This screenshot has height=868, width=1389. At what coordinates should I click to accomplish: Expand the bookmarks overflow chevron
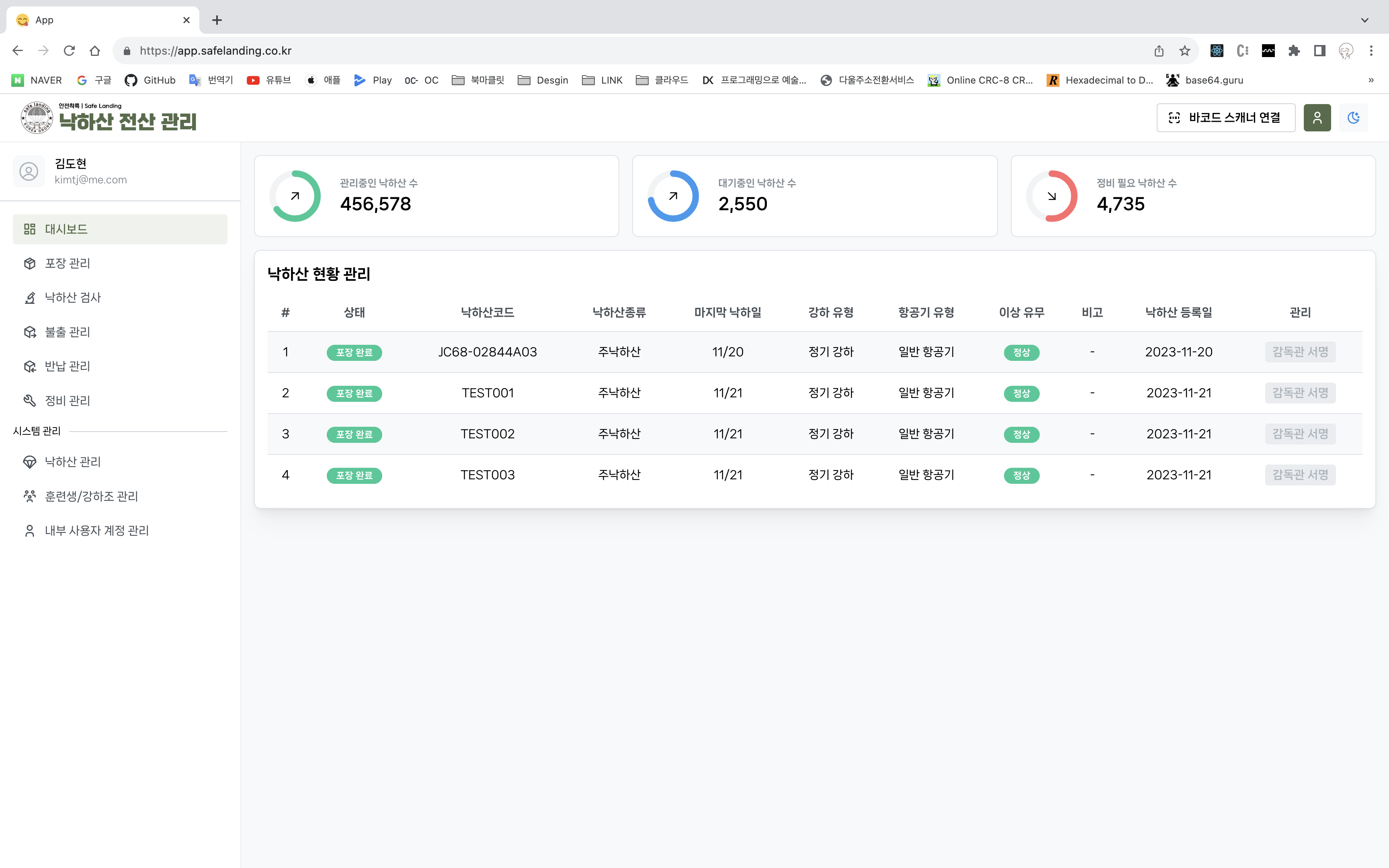(x=1371, y=80)
